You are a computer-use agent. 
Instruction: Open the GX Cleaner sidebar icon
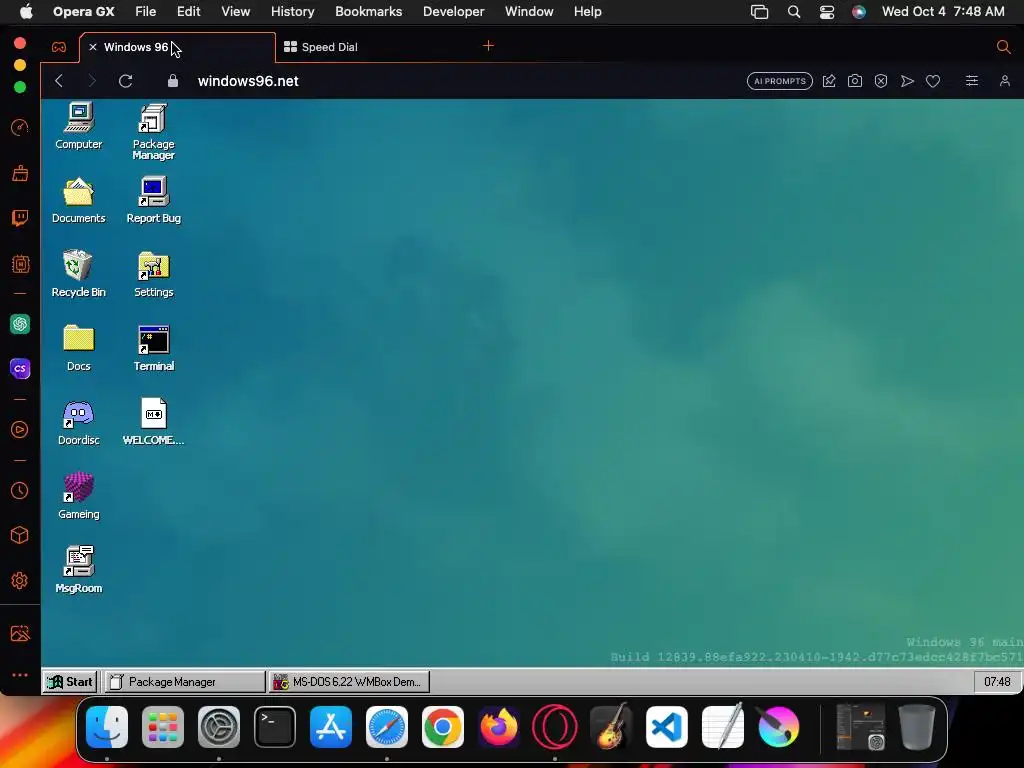pyautogui.click(x=20, y=173)
